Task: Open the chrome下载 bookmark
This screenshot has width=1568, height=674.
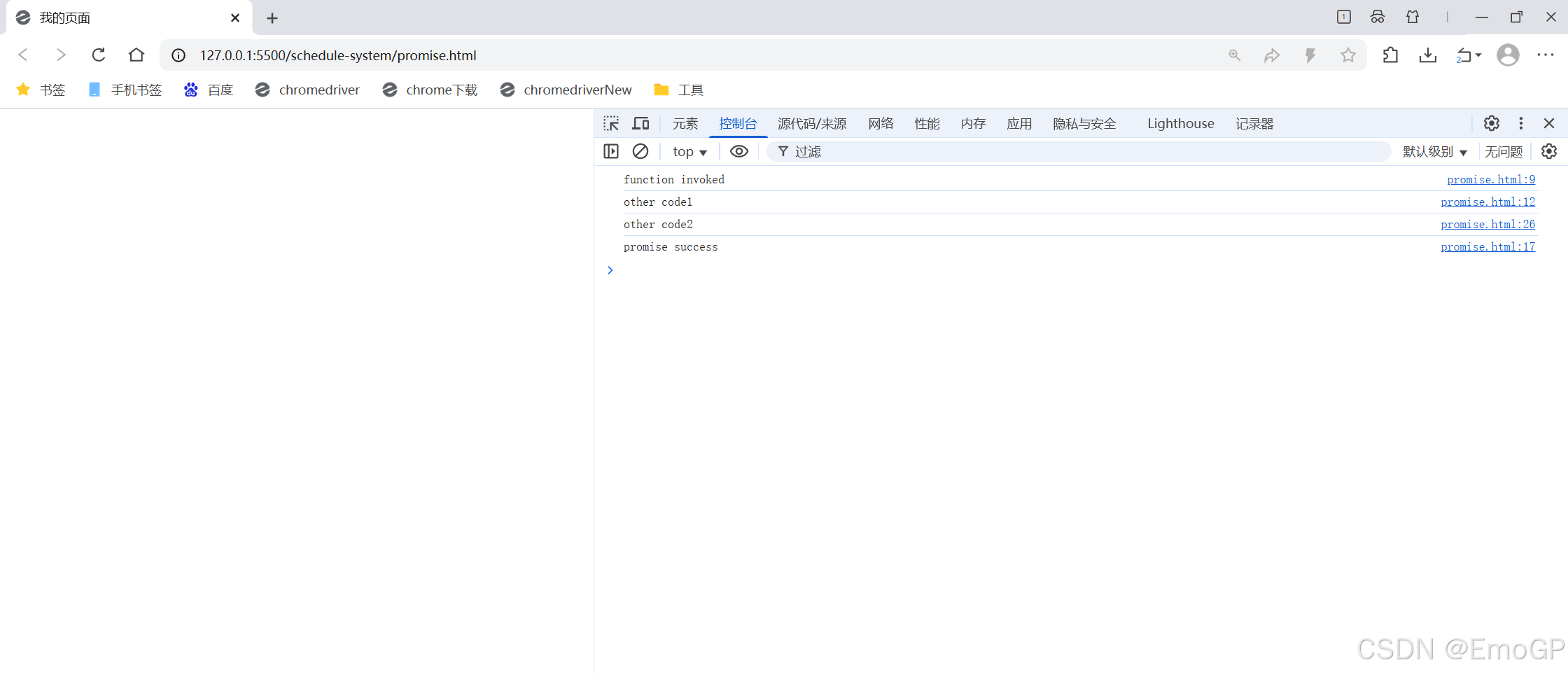Action: click(430, 90)
